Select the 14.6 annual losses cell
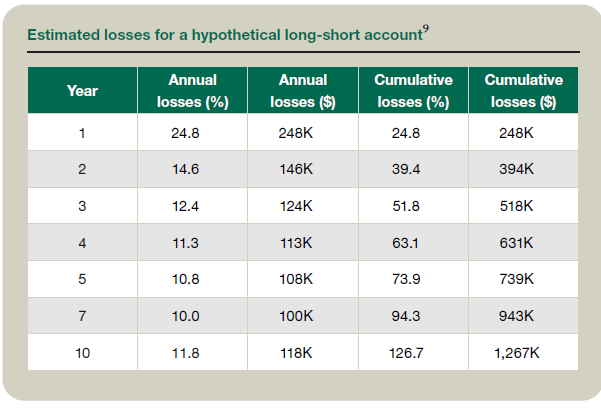601x414 pixels. [x=187, y=169]
